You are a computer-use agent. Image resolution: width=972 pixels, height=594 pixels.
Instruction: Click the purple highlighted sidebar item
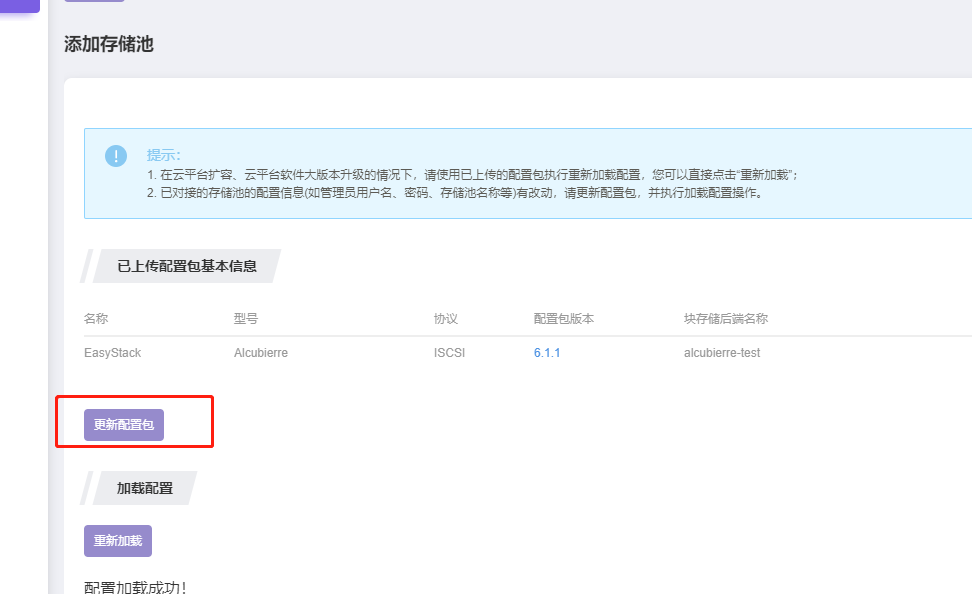(20, 5)
